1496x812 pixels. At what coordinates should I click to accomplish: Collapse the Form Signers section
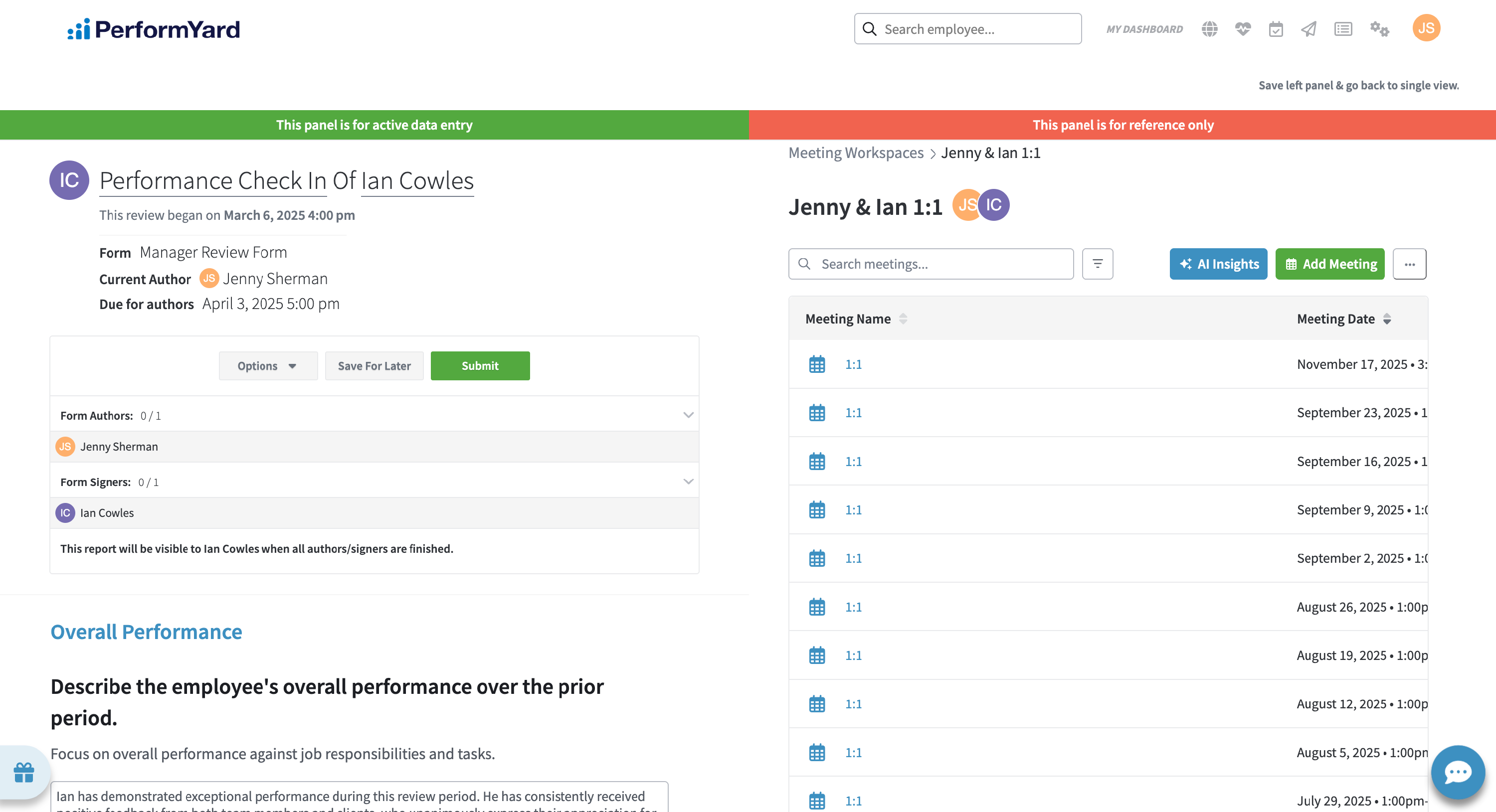pyautogui.click(x=688, y=482)
